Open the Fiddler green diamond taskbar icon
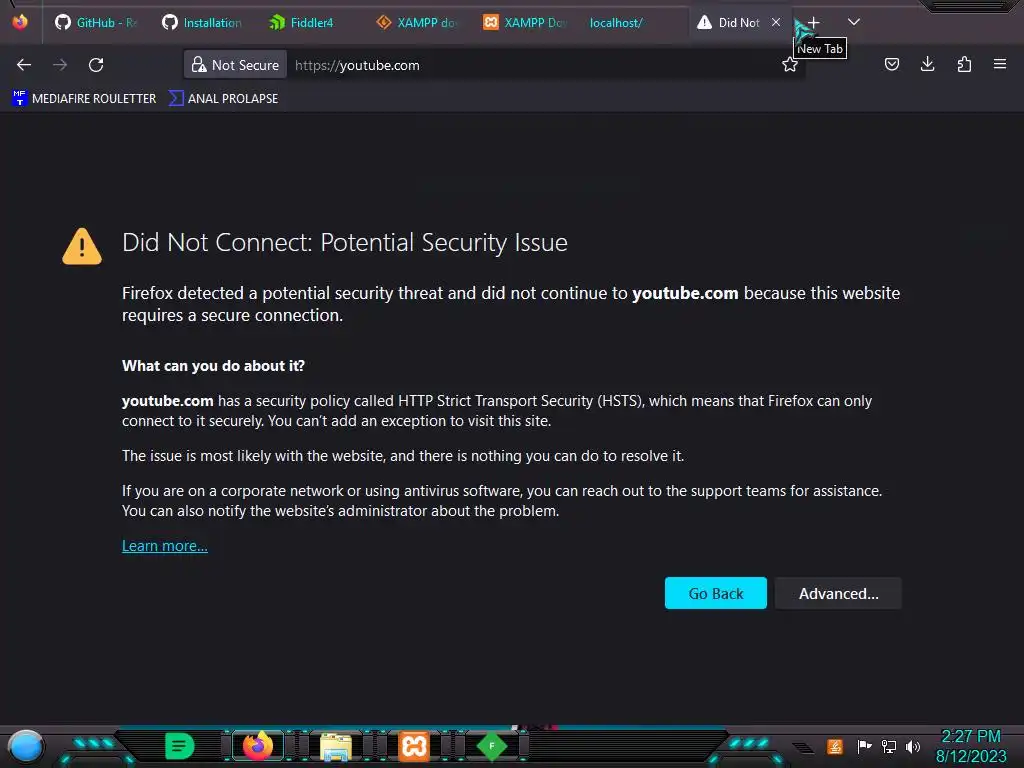The image size is (1024, 768). tap(492, 746)
